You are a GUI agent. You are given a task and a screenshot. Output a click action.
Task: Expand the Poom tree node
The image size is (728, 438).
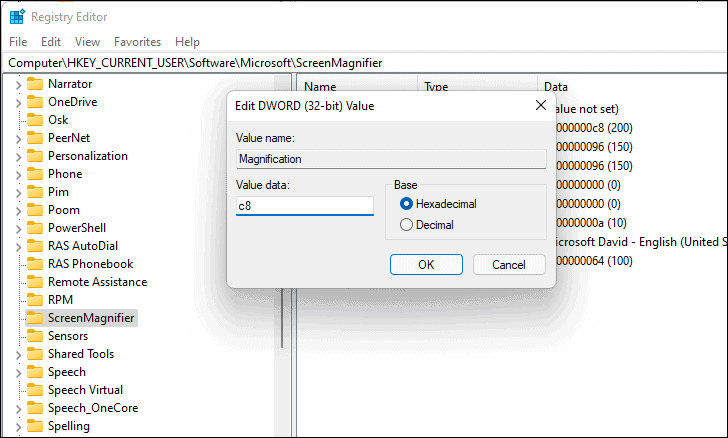click(18, 211)
